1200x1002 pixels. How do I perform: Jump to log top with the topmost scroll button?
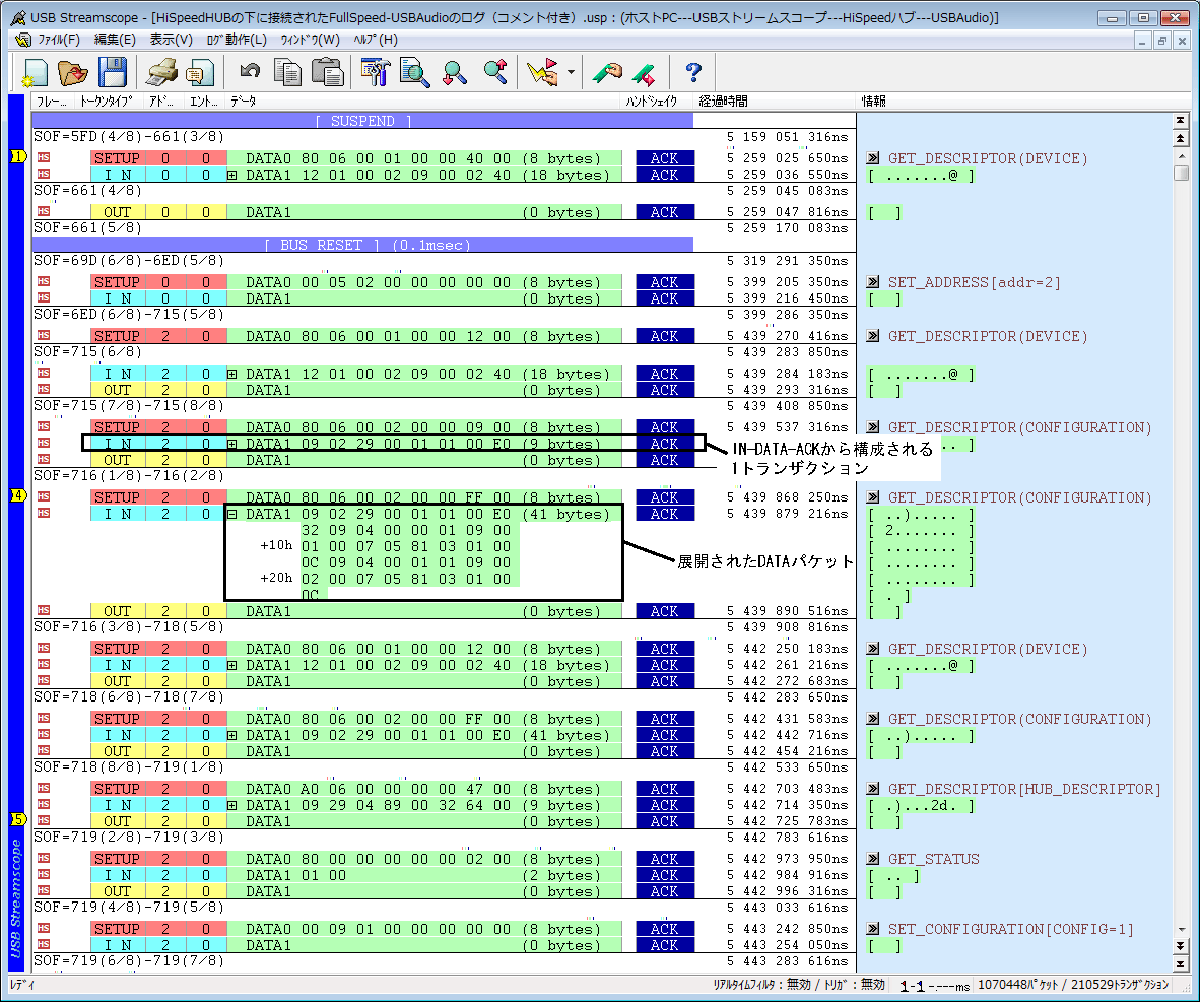click(1181, 120)
